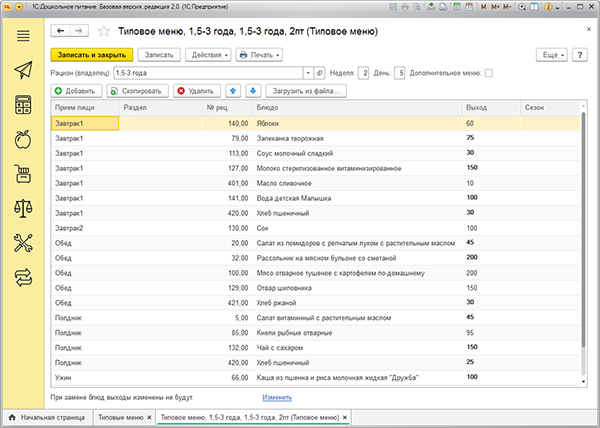
Task: Open help with the ? button
Action: [x=580, y=55]
